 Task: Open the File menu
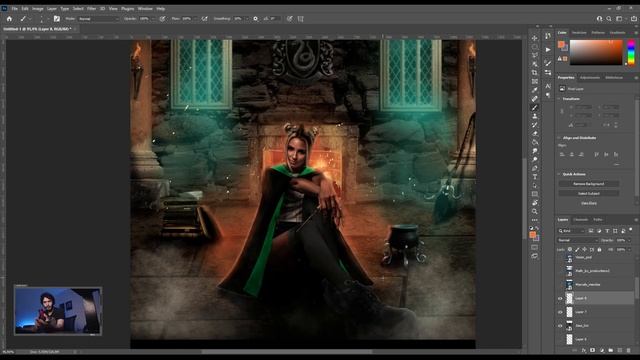coord(15,9)
